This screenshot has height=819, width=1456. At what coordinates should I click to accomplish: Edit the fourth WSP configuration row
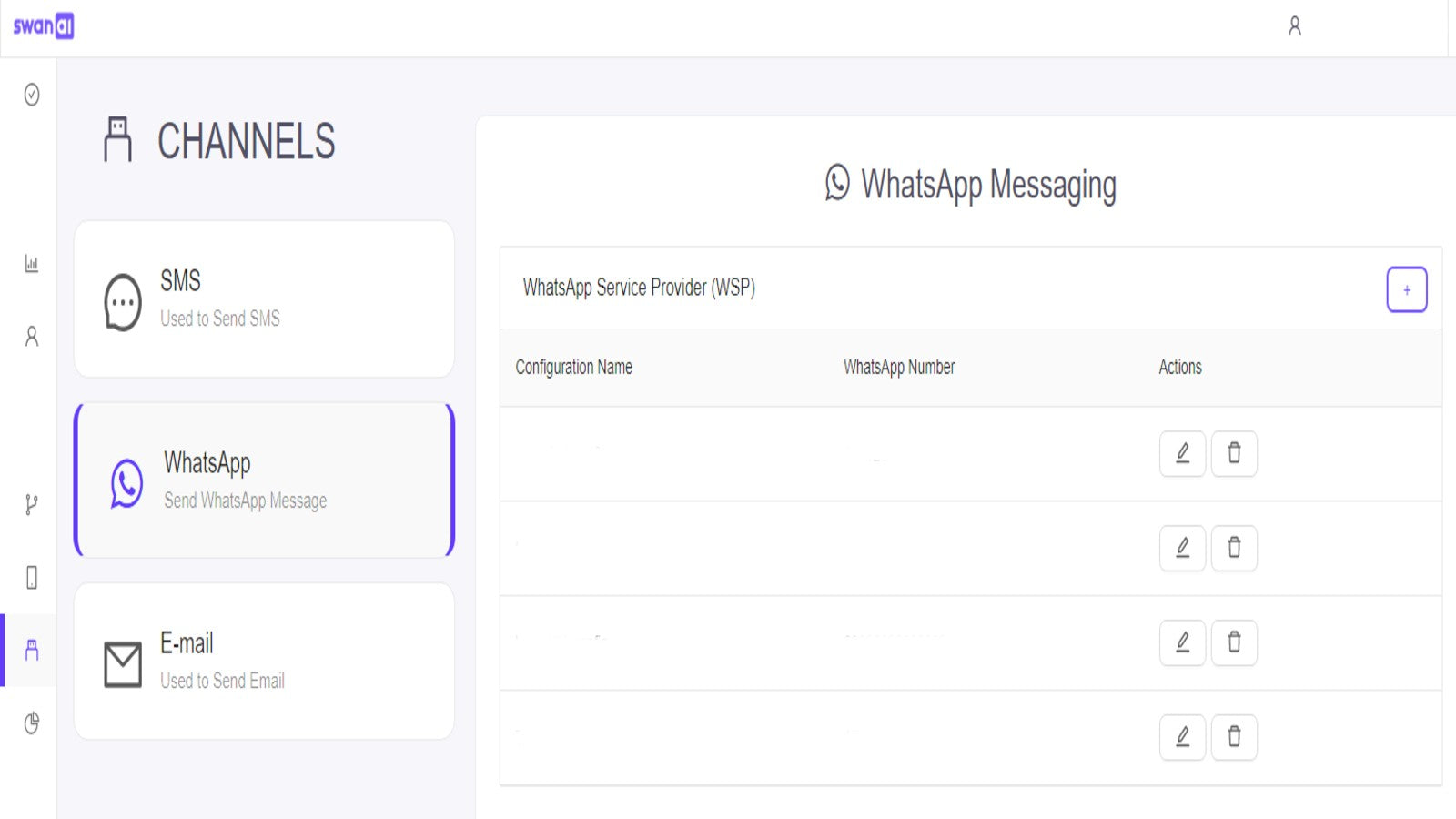click(1182, 737)
